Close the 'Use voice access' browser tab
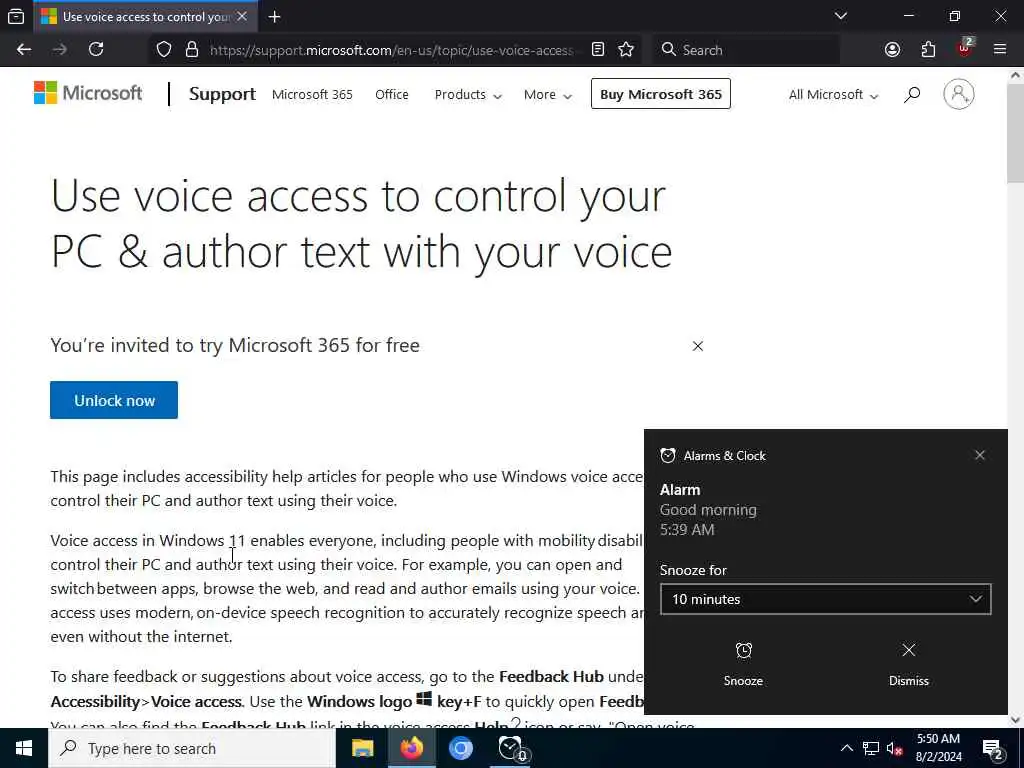This screenshot has width=1024, height=768. (242, 16)
